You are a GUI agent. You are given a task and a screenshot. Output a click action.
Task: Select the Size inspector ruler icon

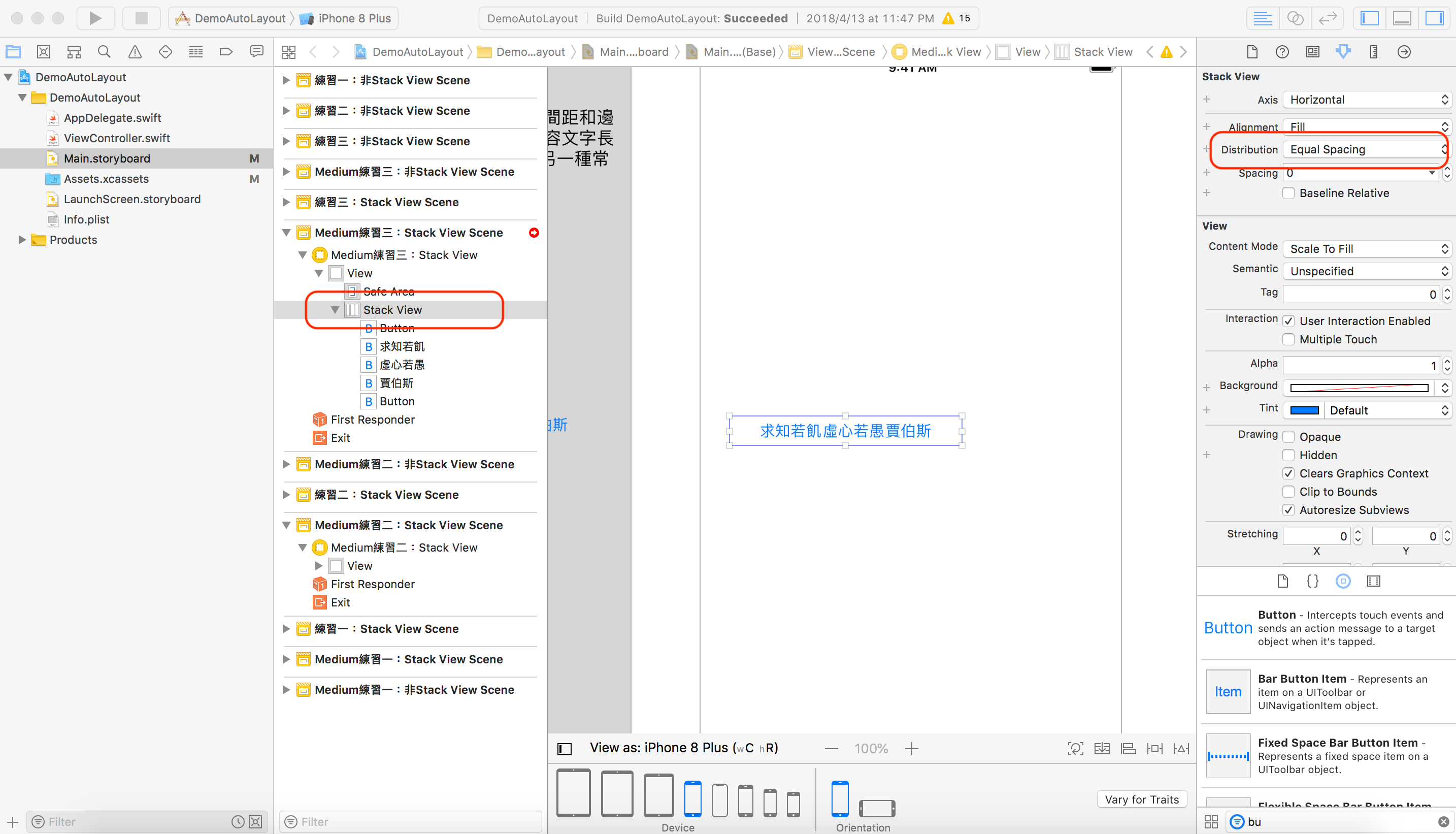pyautogui.click(x=1373, y=51)
